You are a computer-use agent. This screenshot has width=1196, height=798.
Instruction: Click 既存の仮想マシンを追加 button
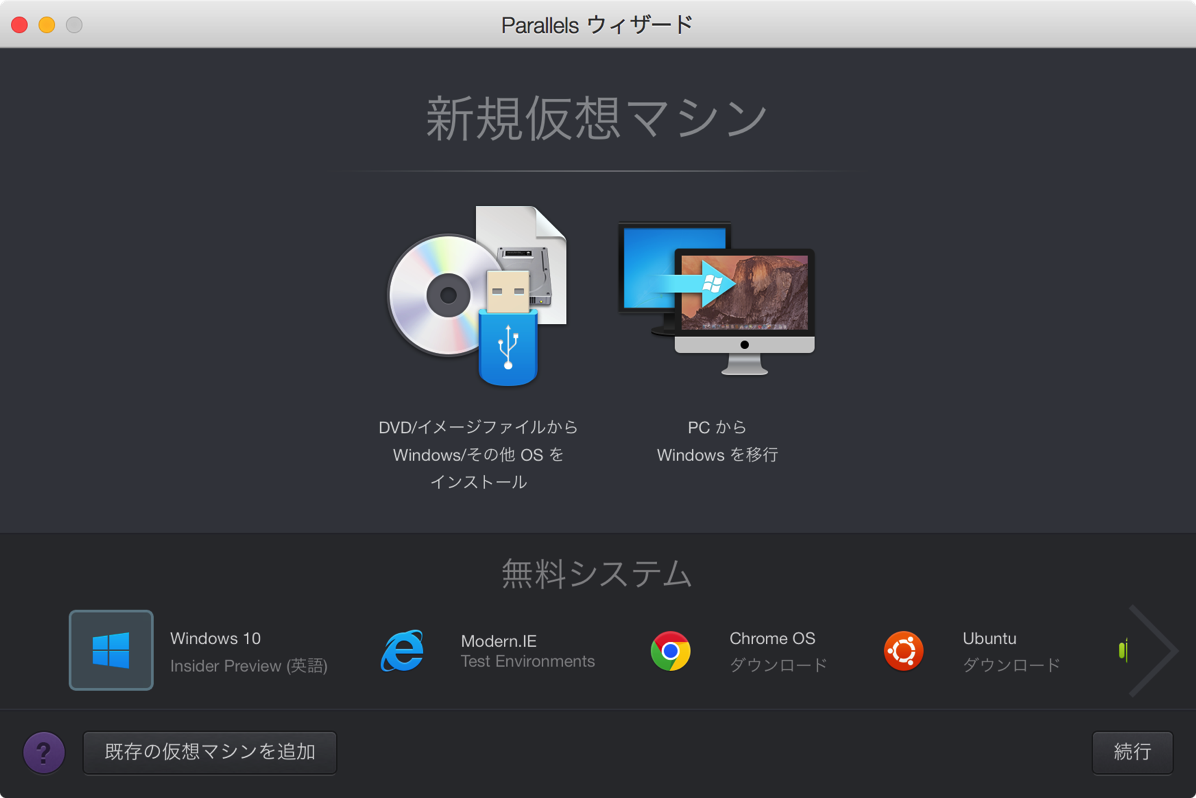tap(209, 752)
